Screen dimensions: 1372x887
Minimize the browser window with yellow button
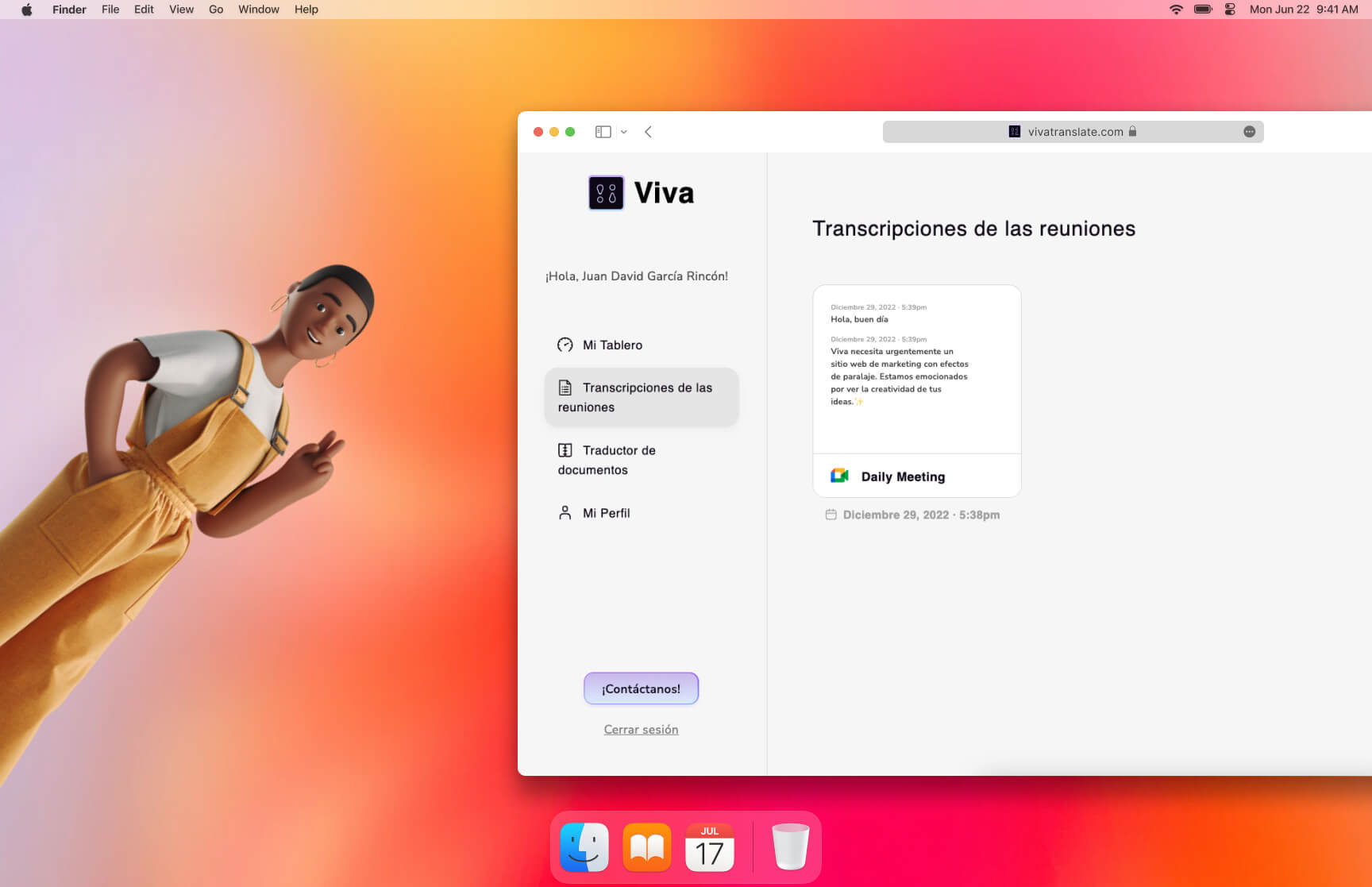click(554, 132)
